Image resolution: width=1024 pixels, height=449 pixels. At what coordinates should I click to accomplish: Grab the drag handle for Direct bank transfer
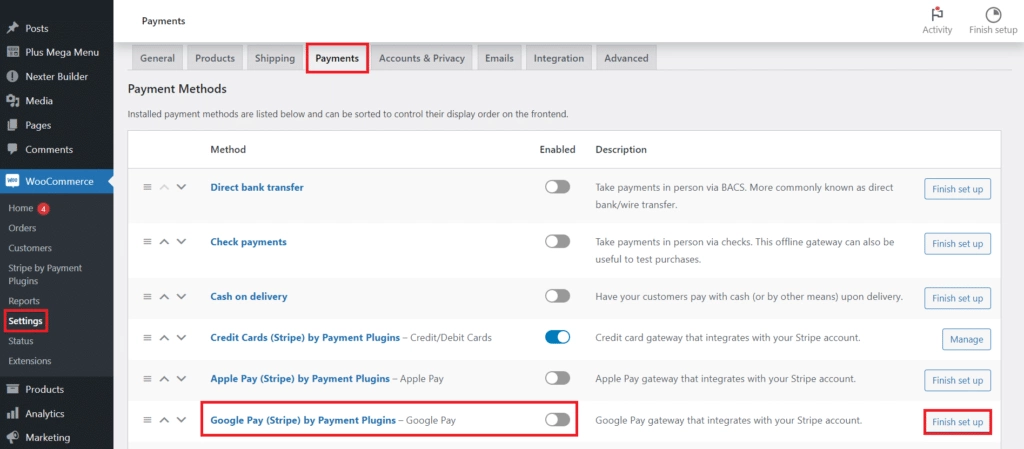(148, 187)
